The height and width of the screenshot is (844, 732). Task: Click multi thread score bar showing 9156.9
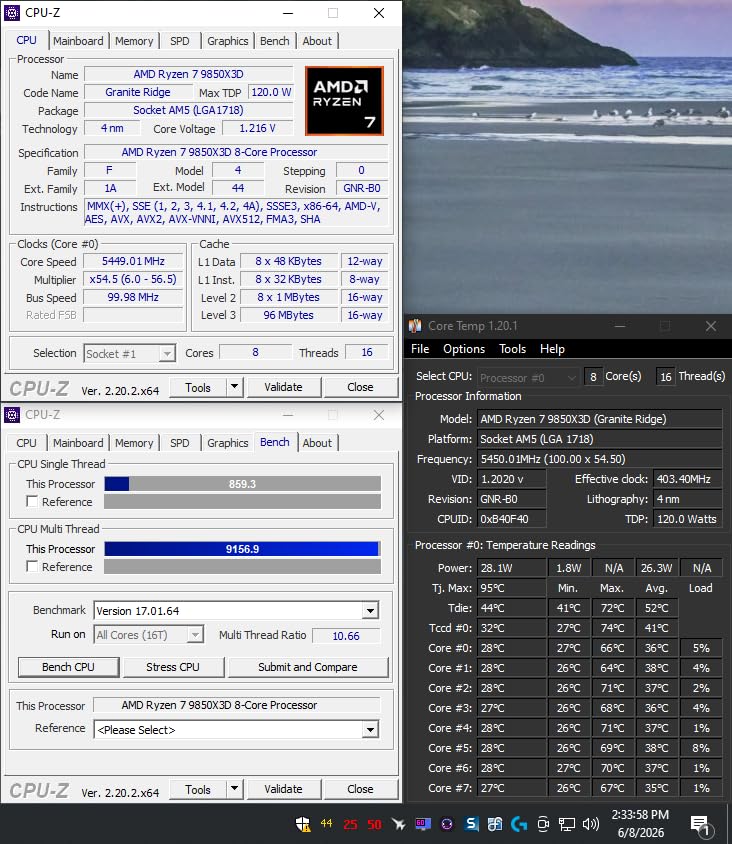[242, 548]
